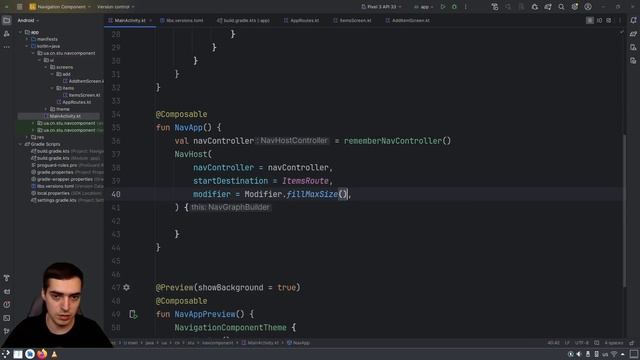
Task: Run NavAppPreview gutter icon at line 49
Action: 133,314
